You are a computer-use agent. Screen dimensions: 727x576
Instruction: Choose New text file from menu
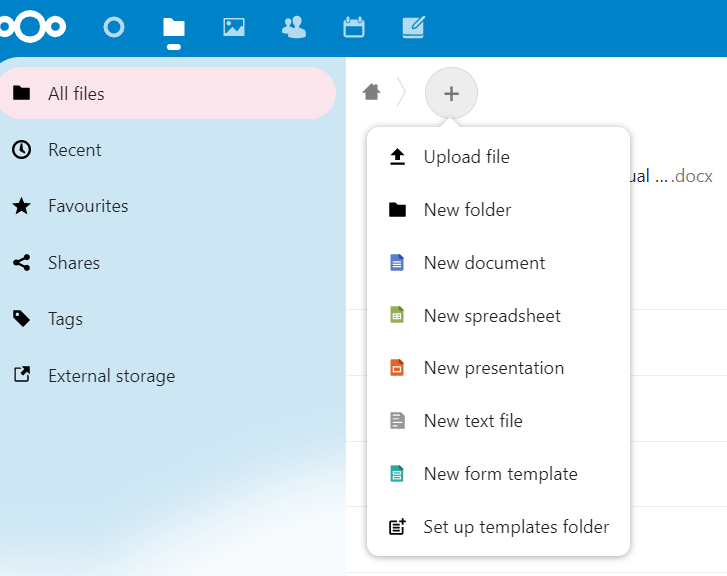point(498,421)
